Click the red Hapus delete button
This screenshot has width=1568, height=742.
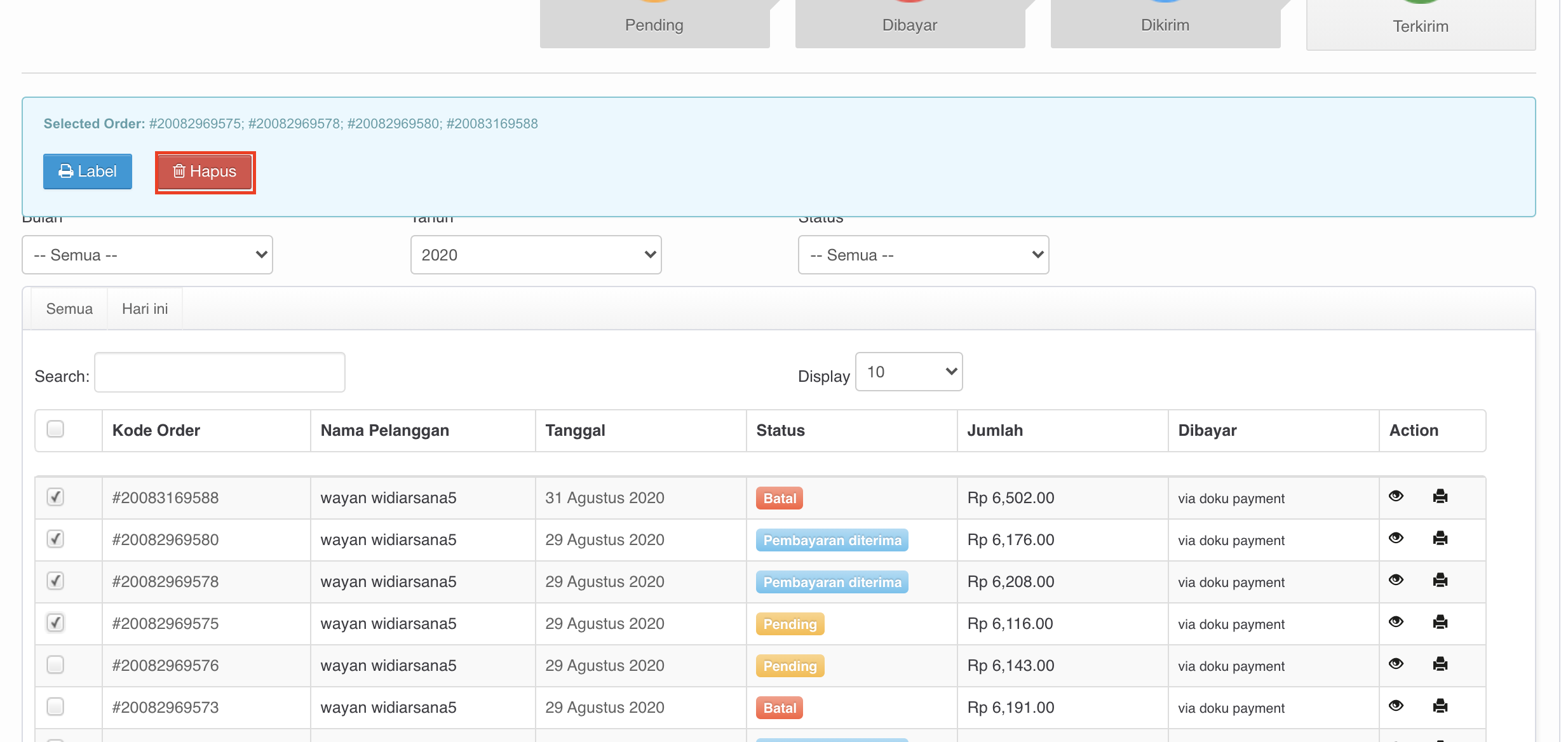[205, 172]
